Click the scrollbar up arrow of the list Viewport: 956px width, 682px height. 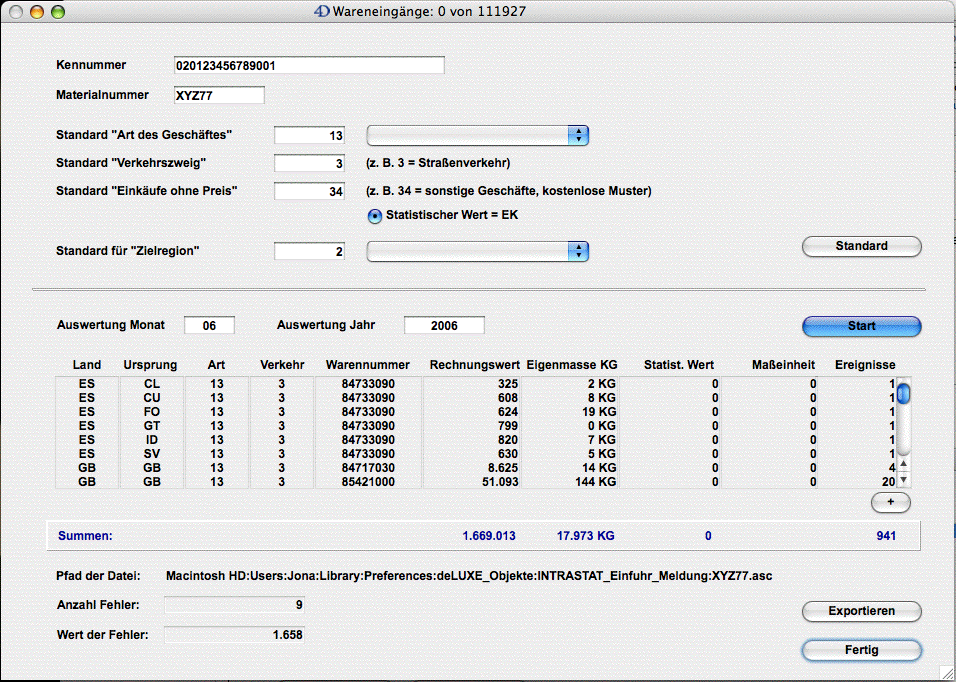[903, 463]
